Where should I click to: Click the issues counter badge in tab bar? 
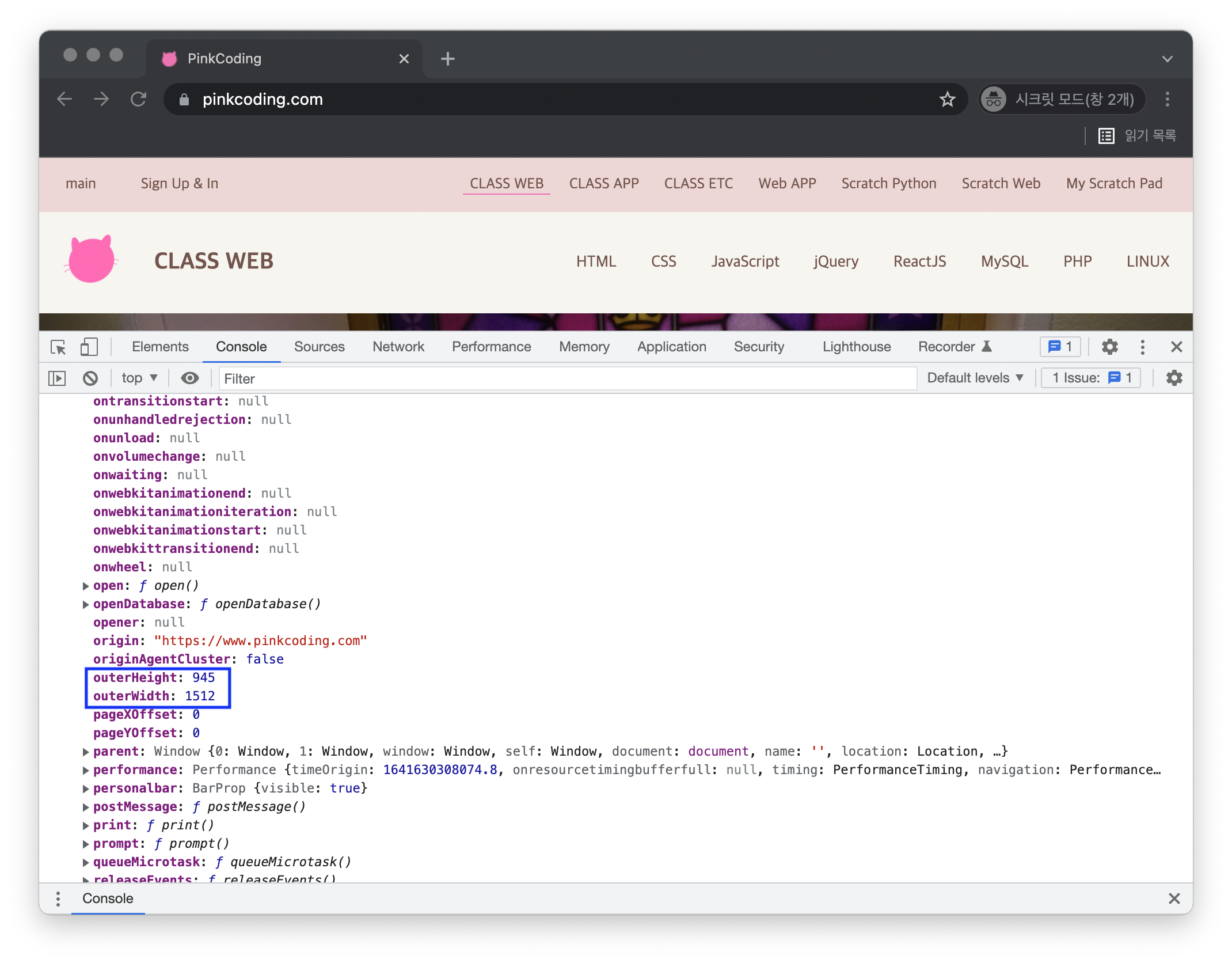(1060, 347)
